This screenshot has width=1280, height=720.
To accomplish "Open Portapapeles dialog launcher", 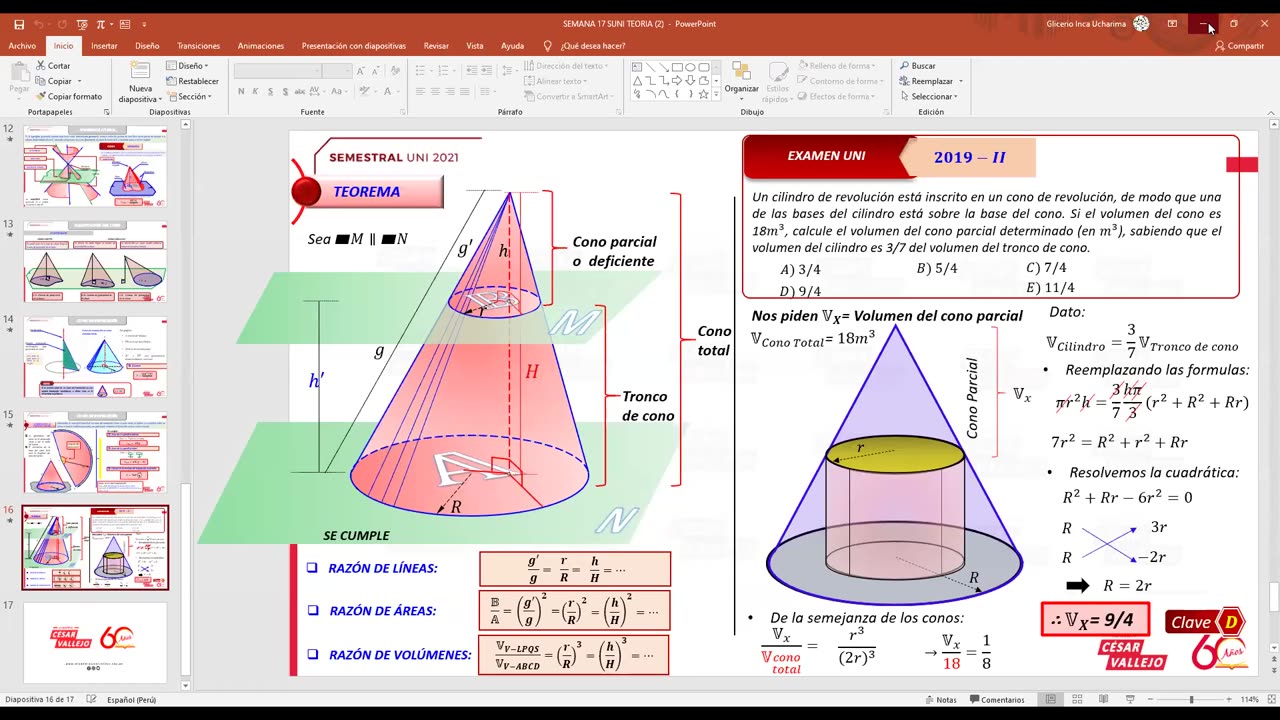I will click(108, 112).
